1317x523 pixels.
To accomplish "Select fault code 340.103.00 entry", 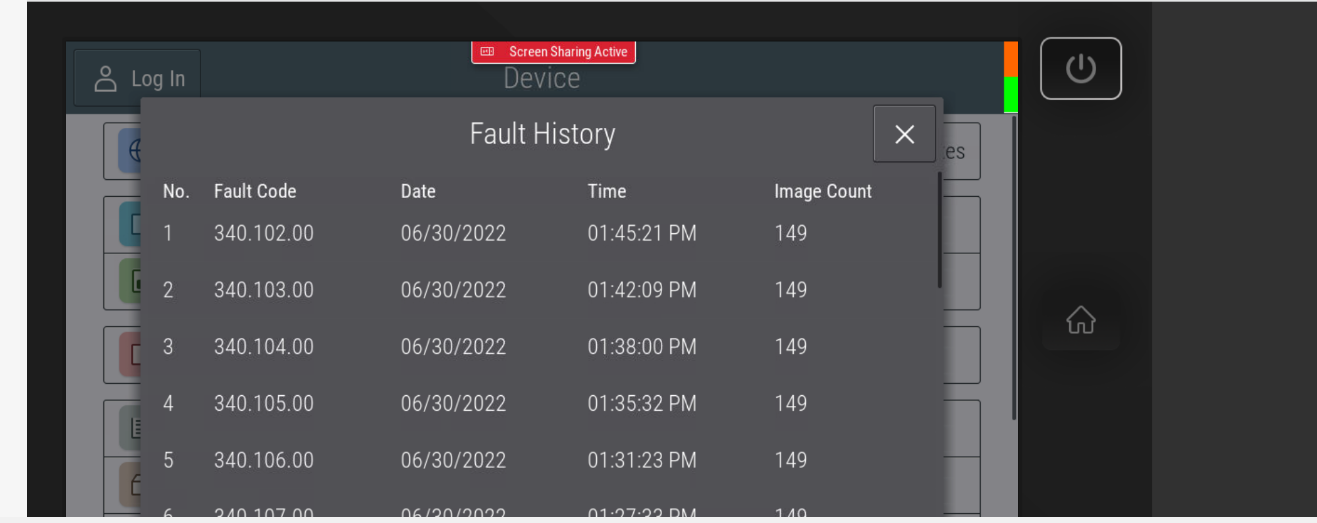I will (x=263, y=290).
